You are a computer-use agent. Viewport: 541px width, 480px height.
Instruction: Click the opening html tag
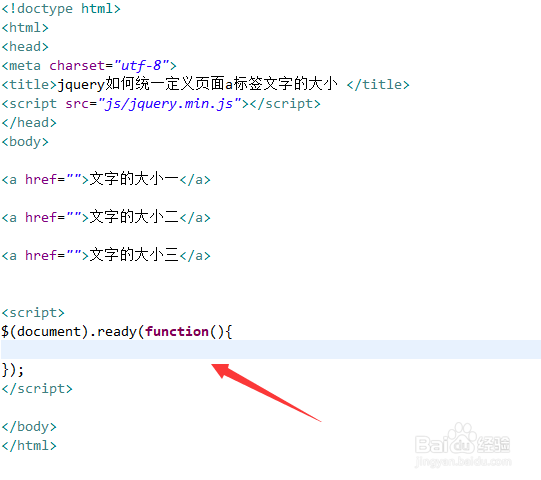[x=25, y=28]
